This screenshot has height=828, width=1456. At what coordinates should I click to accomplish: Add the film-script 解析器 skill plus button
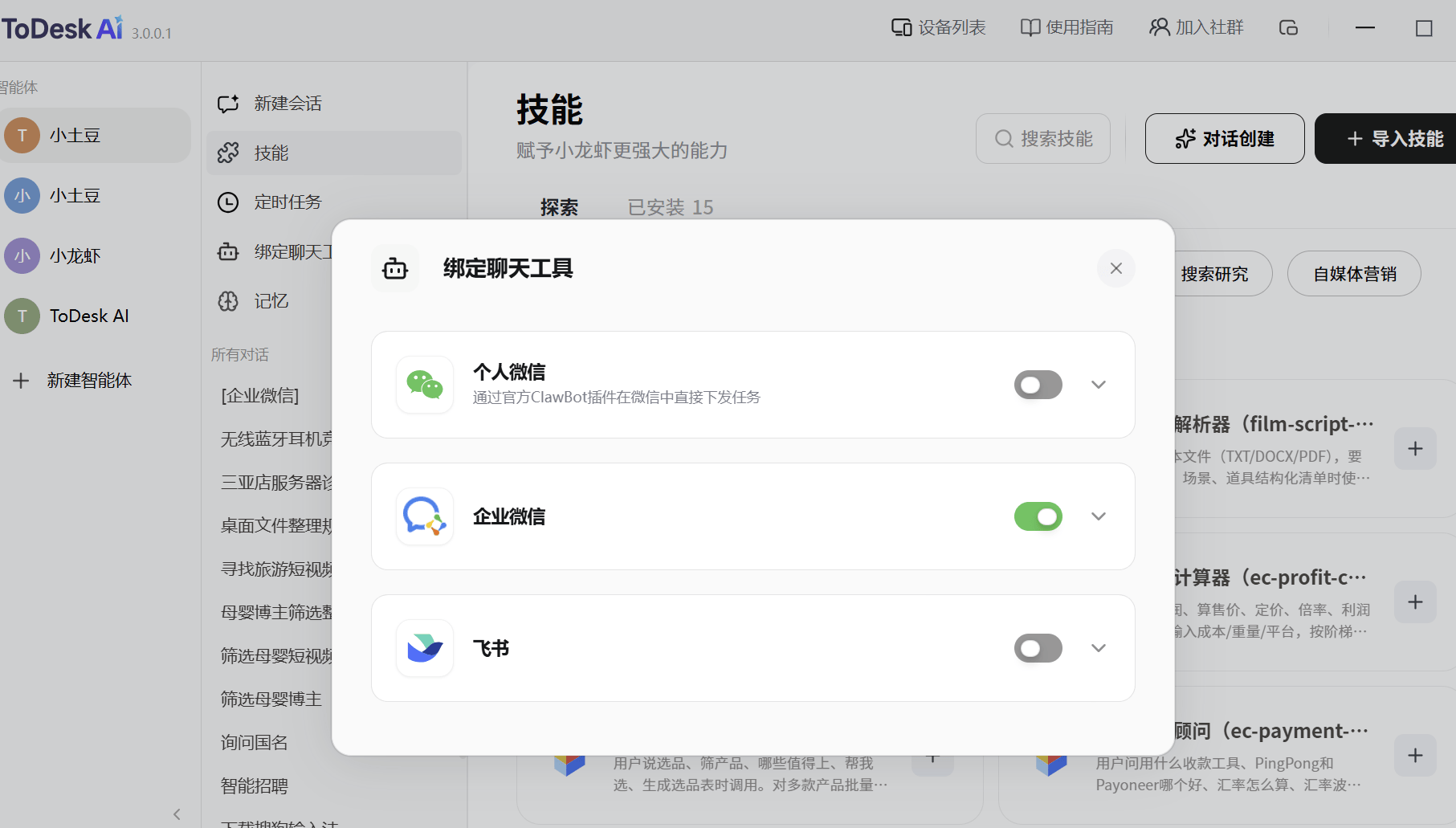coord(1415,449)
